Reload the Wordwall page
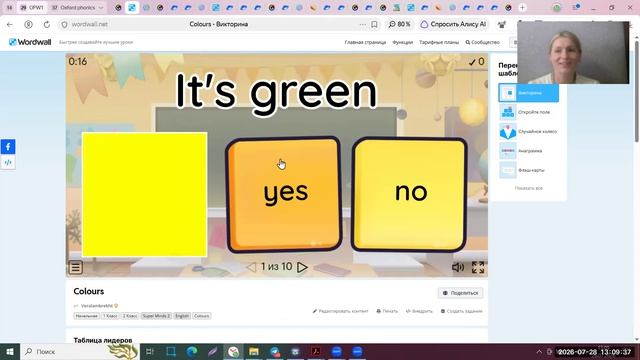 tap(47, 24)
